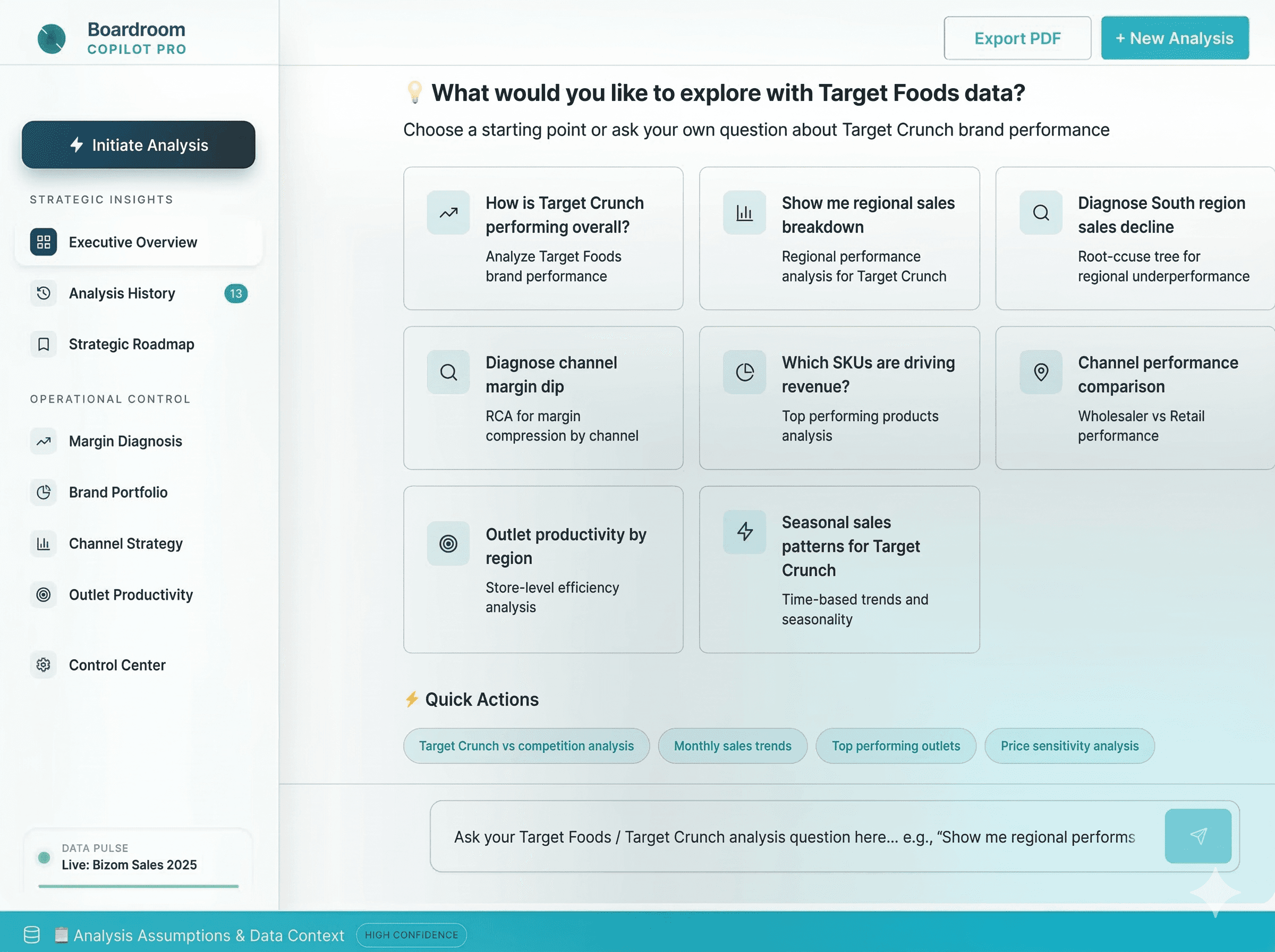Open Executive Overview in sidebar

click(x=132, y=242)
